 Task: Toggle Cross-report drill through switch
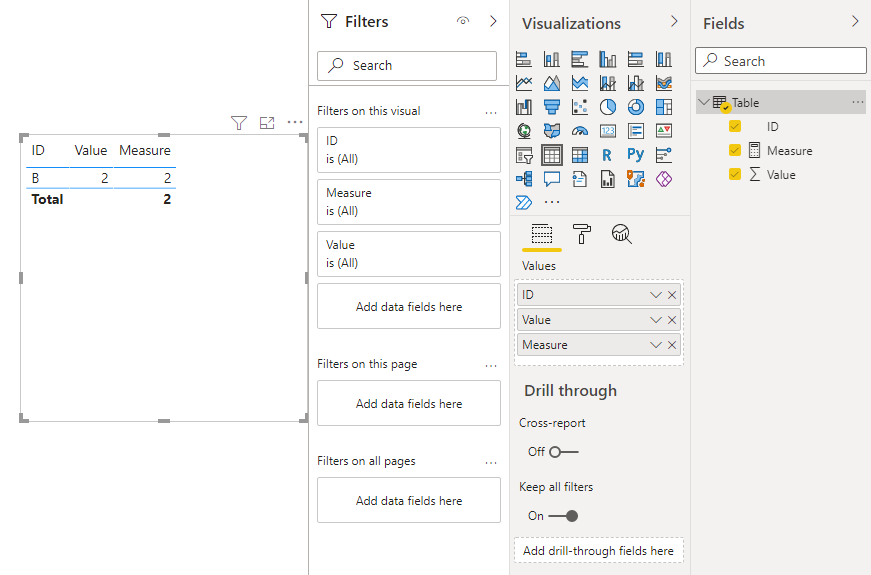[564, 452]
